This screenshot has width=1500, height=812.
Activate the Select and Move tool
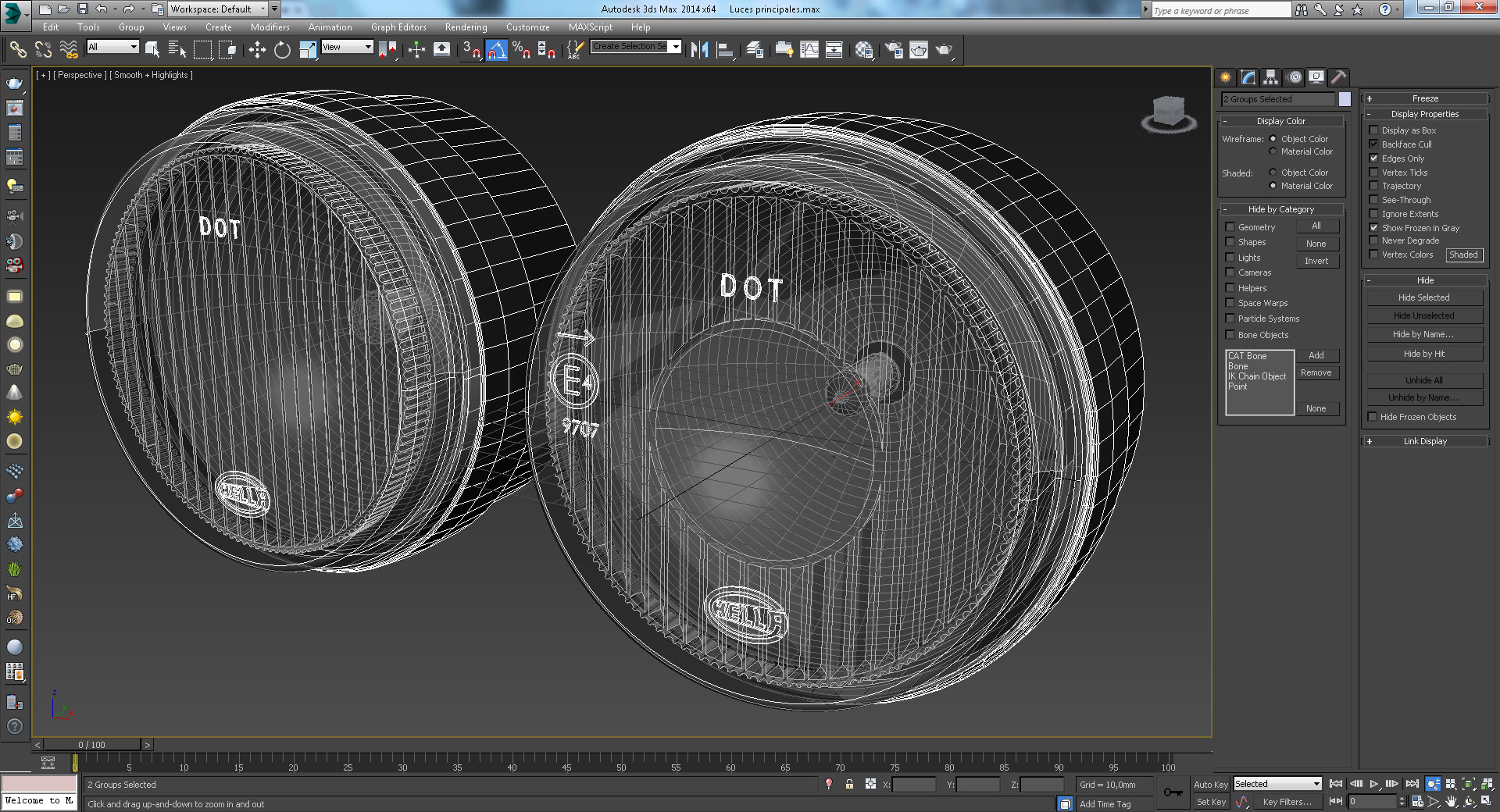(x=257, y=50)
